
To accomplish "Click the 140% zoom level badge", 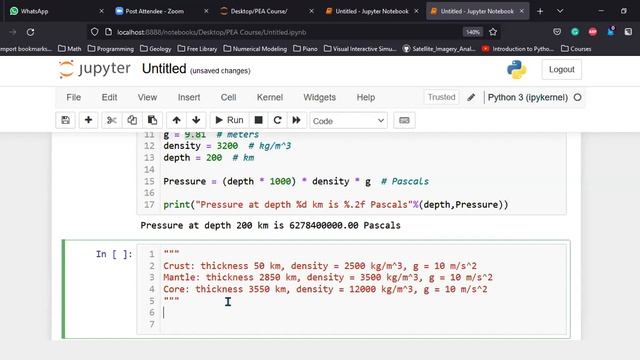I will [x=473, y=32].
